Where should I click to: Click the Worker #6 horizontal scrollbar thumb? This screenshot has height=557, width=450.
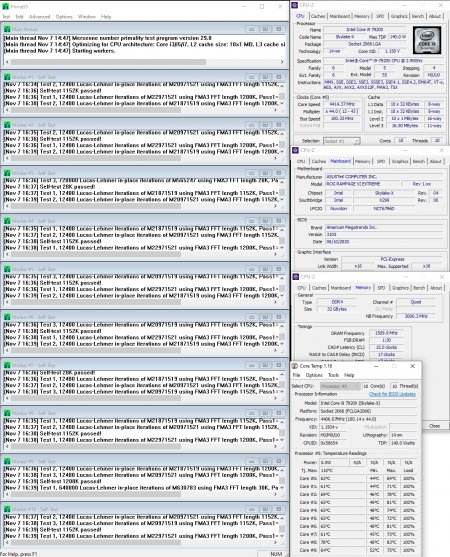click(x=96, y=350)
